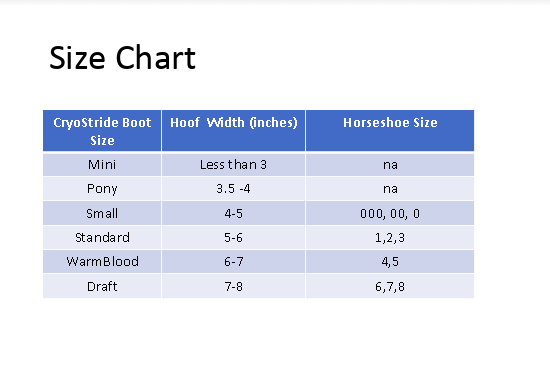This screenshot has width=550, height=376.
Task: Click the 000, 00, 0 horseshoe cell
Action: pyautogui.click(x=390, y=213)
